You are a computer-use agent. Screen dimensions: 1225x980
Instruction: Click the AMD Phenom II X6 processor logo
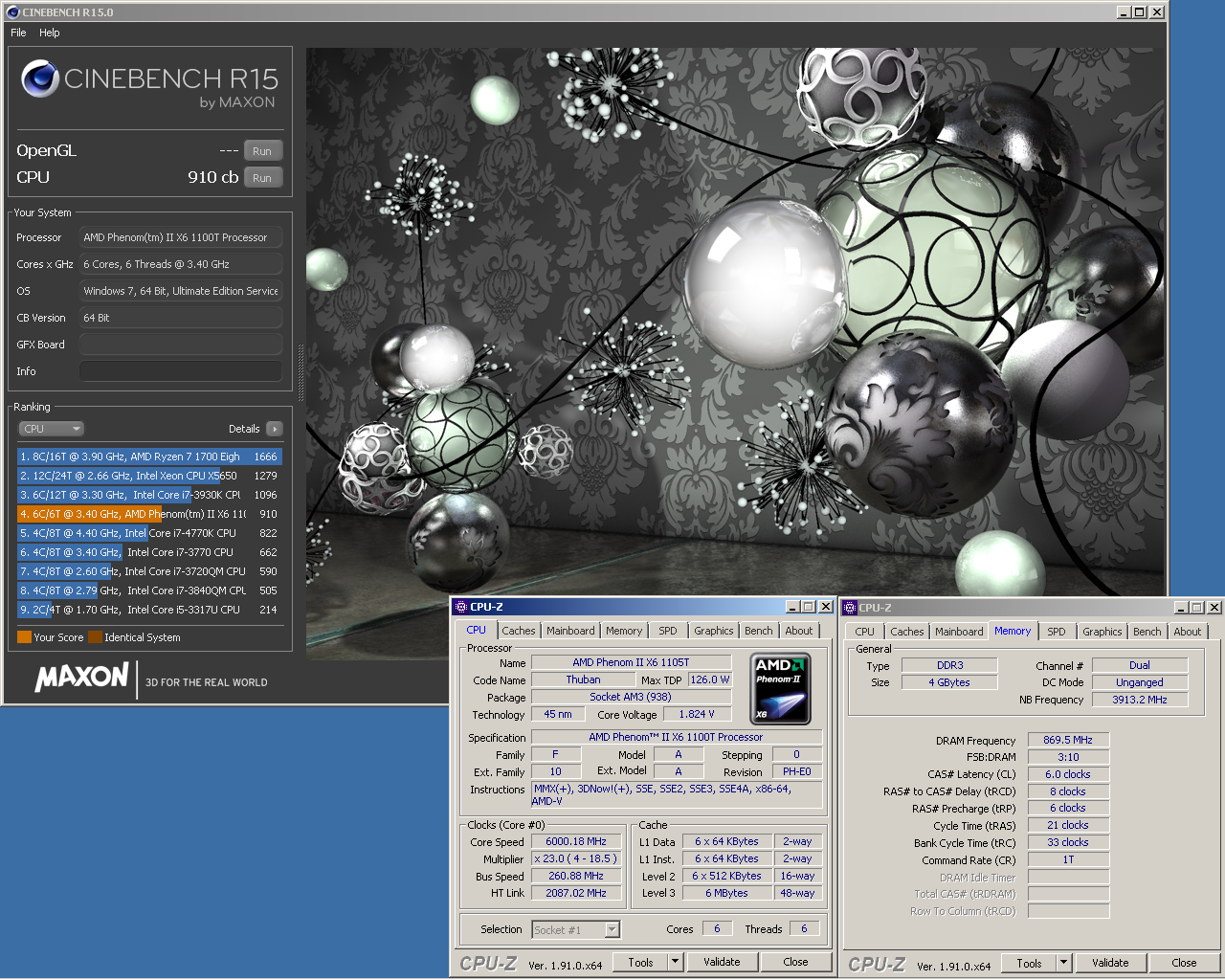click(781, 688)
